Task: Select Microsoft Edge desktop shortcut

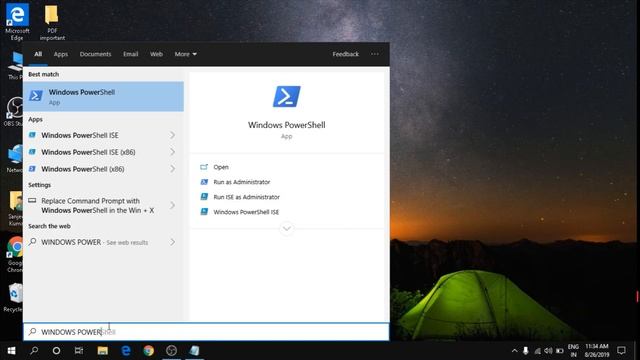Action: [x=17, y=22]
